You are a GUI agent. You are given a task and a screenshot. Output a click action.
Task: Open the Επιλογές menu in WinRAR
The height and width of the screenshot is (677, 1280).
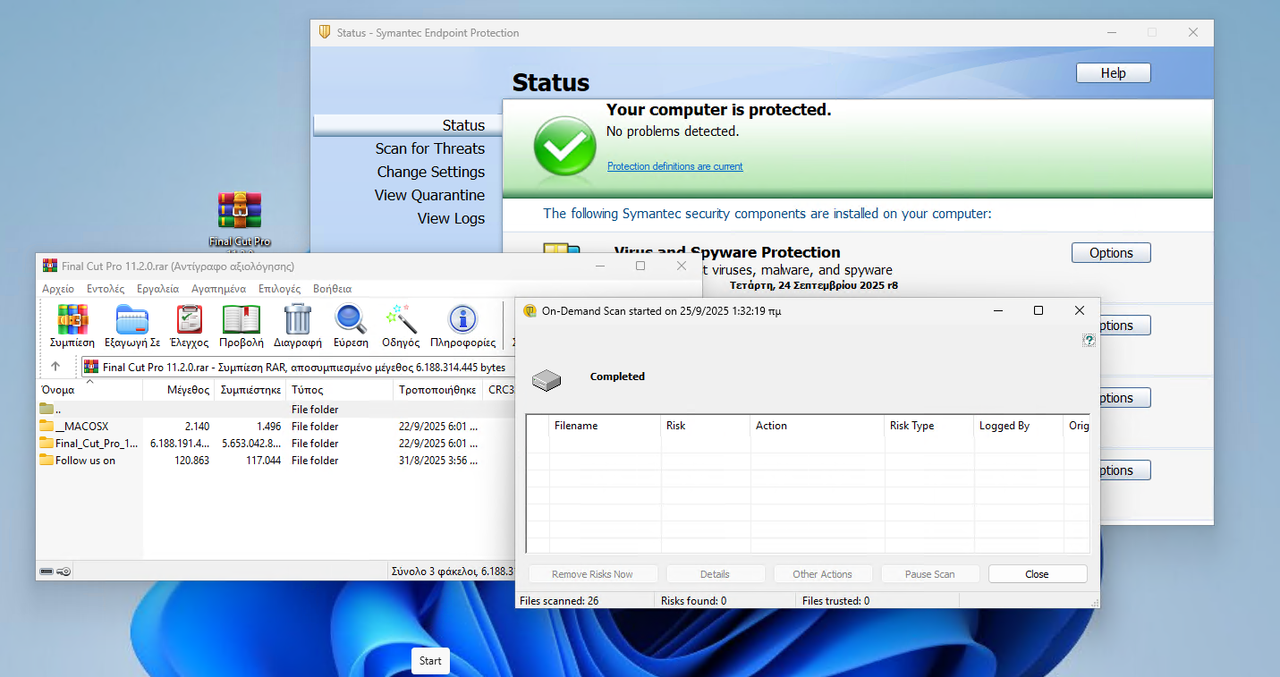(279, 288)
